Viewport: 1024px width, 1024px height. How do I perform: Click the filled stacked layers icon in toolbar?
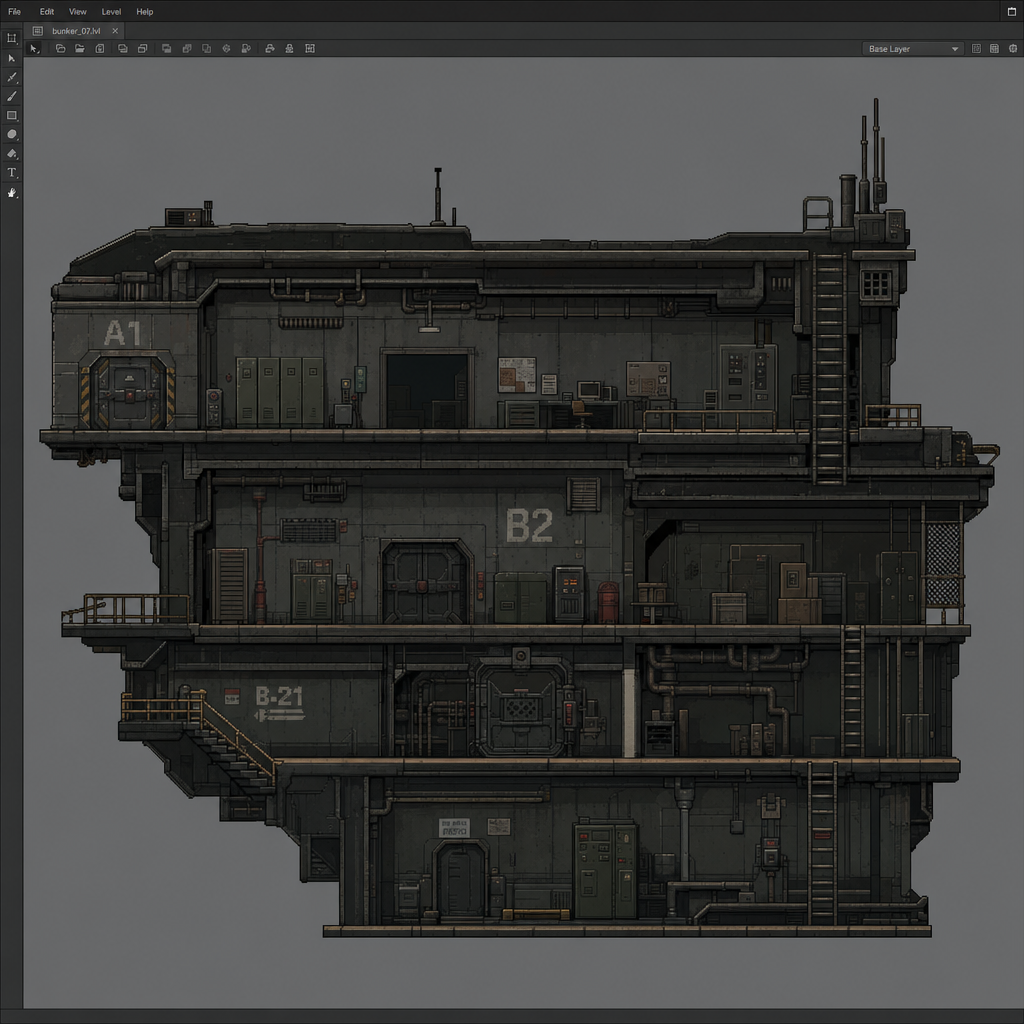click(167, 48)
